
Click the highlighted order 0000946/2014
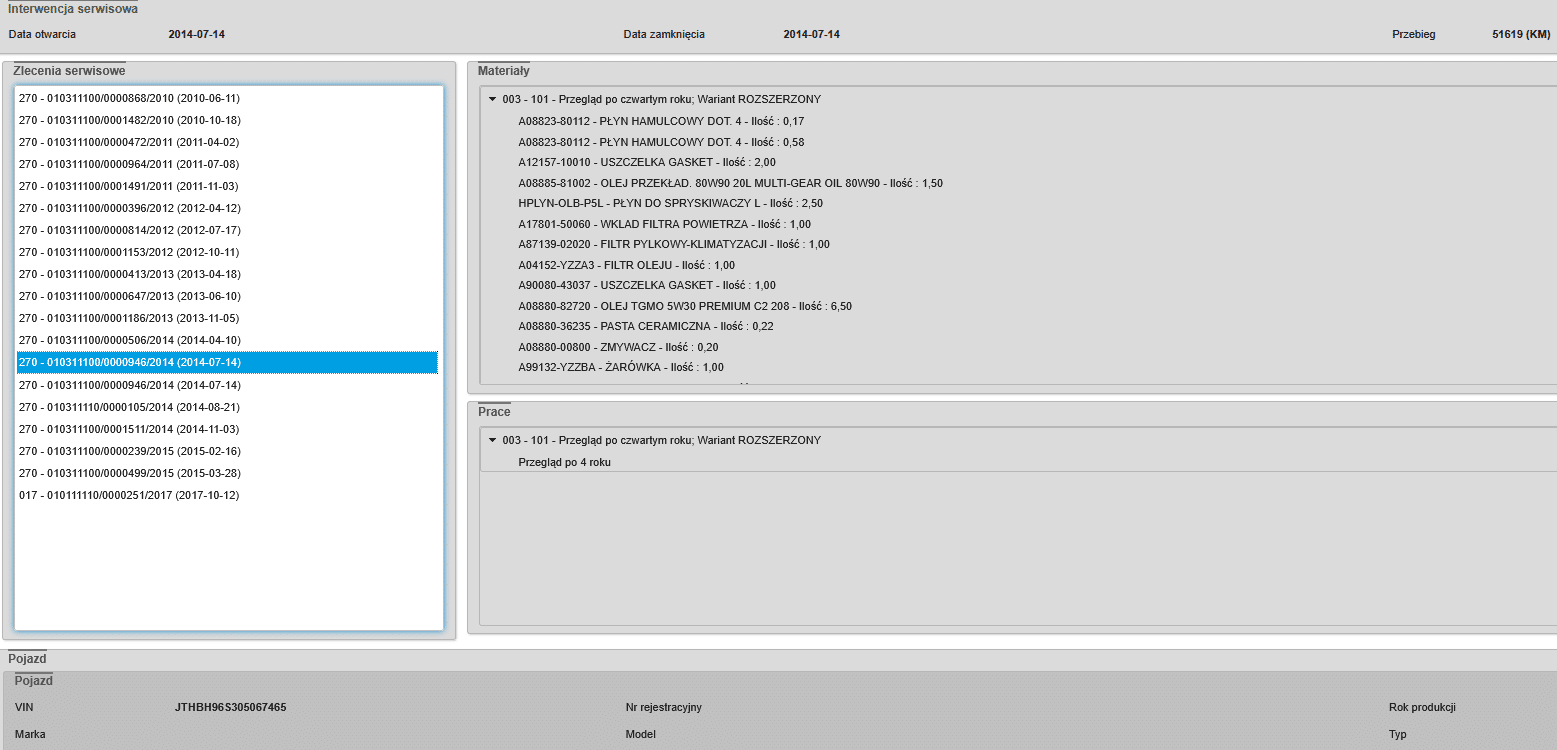tap(227, 362)
